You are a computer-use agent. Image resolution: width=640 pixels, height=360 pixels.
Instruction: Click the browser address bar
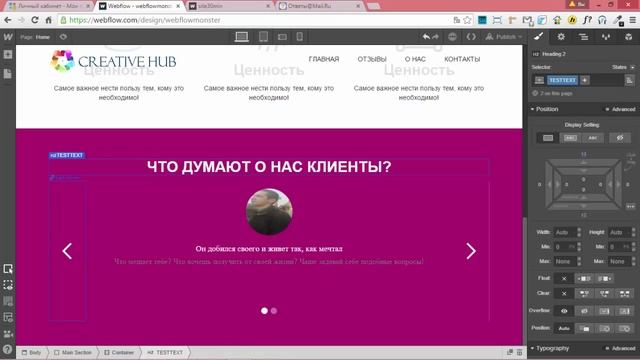point(253,20)
